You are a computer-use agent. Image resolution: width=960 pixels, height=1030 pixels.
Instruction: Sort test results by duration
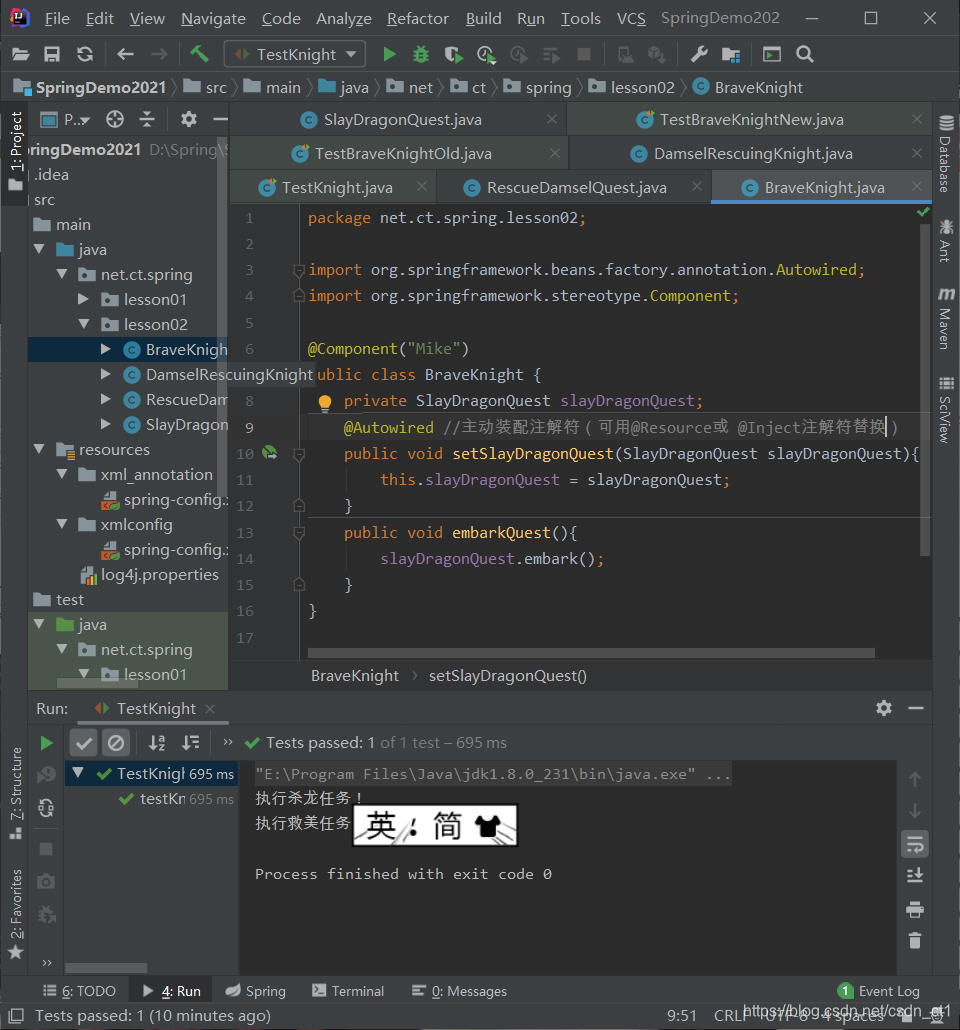point(191,743)
